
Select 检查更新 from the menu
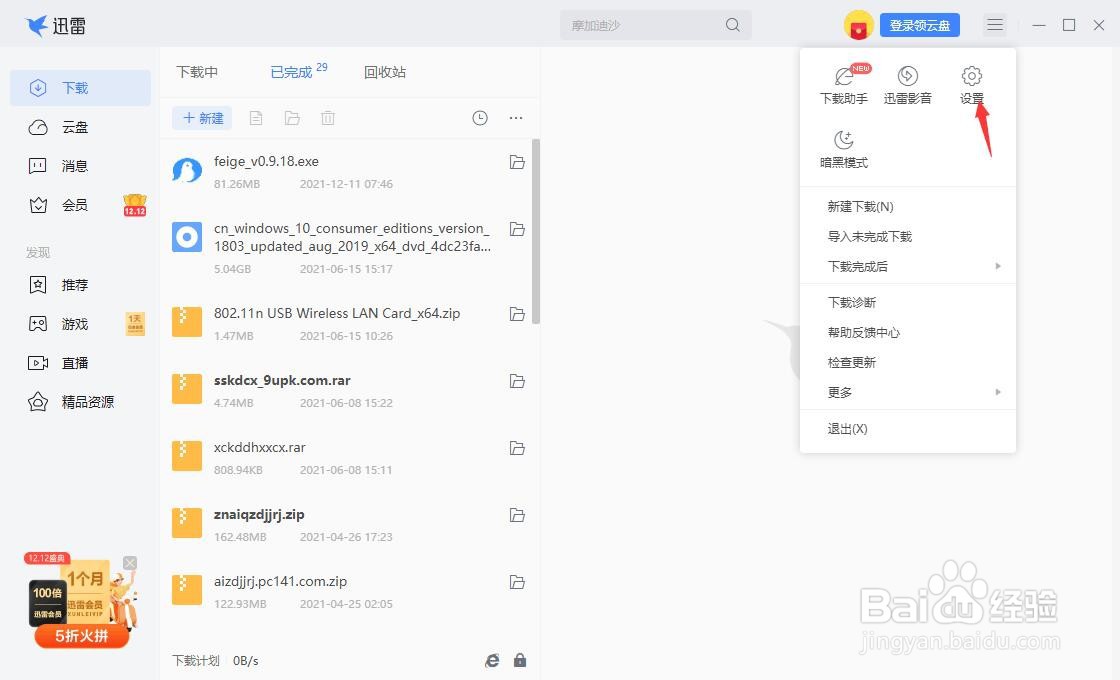pyautogui.click(x=851, y=362)
